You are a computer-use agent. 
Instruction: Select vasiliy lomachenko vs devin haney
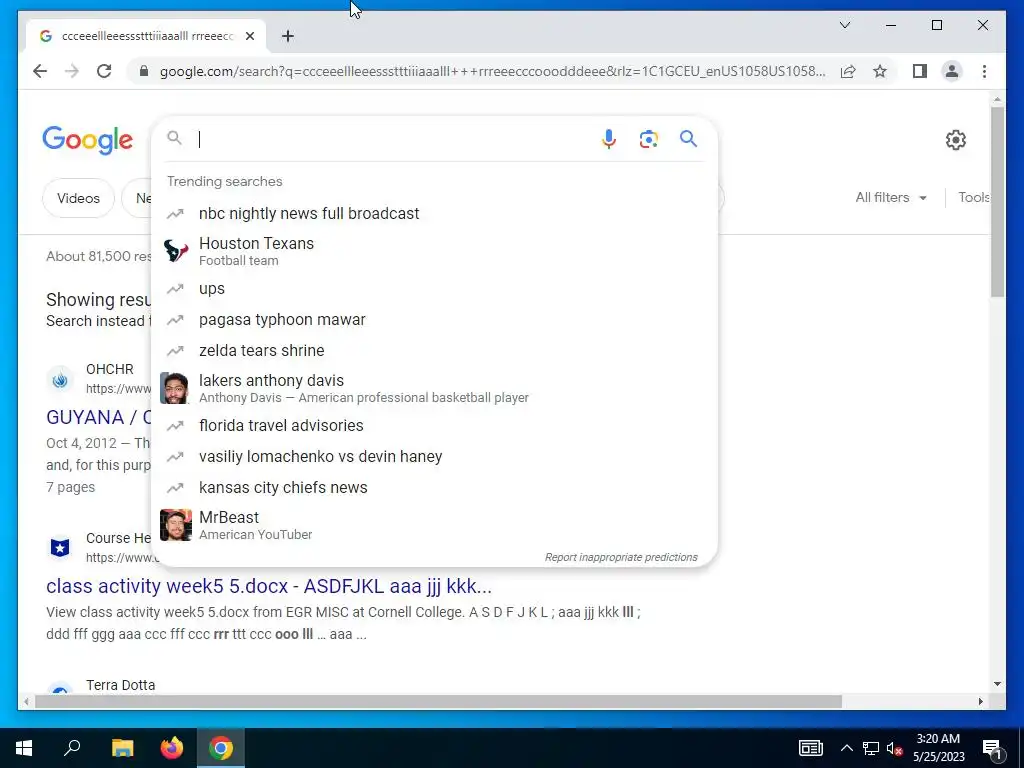click(x=434, y=456)
